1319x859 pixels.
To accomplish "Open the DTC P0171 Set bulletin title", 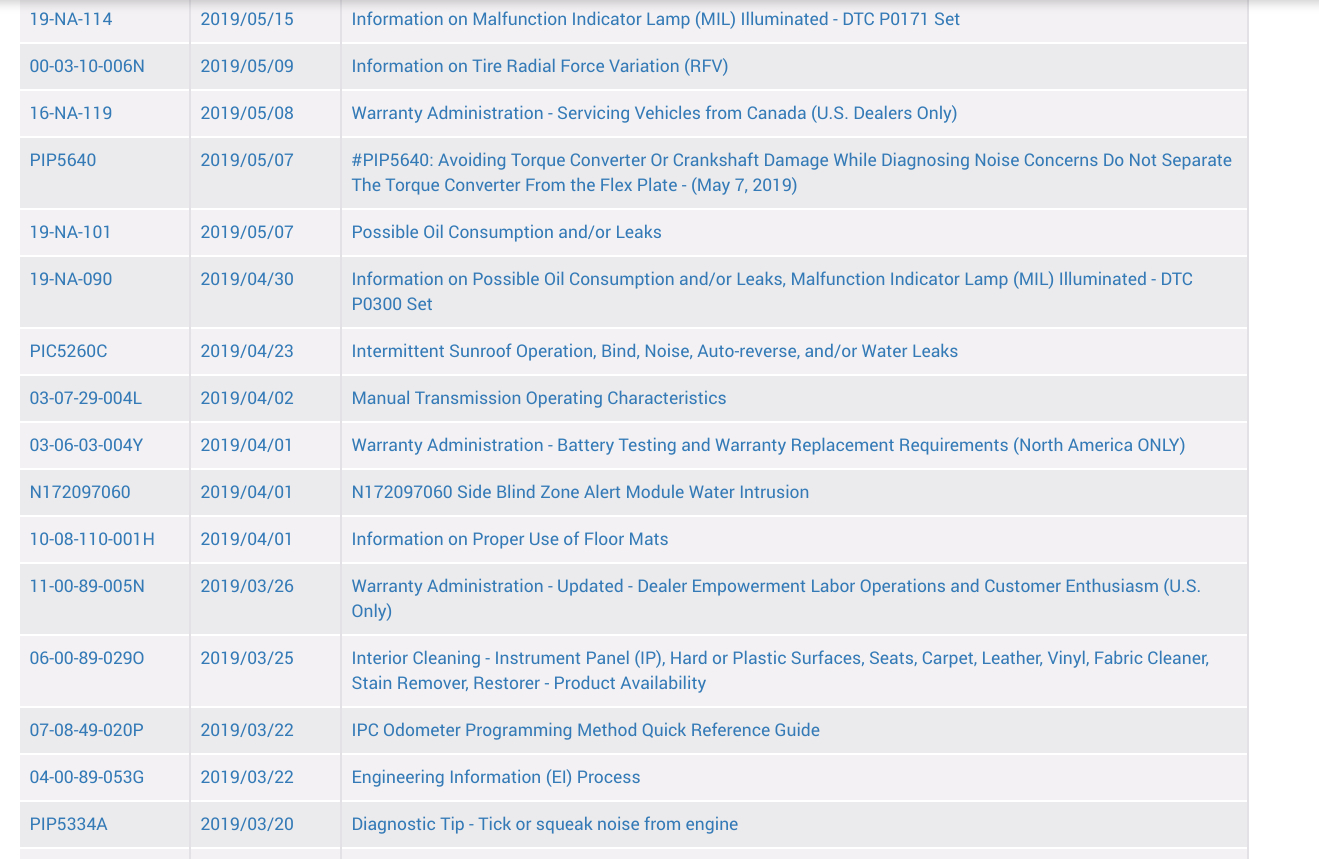I will 656,19.
